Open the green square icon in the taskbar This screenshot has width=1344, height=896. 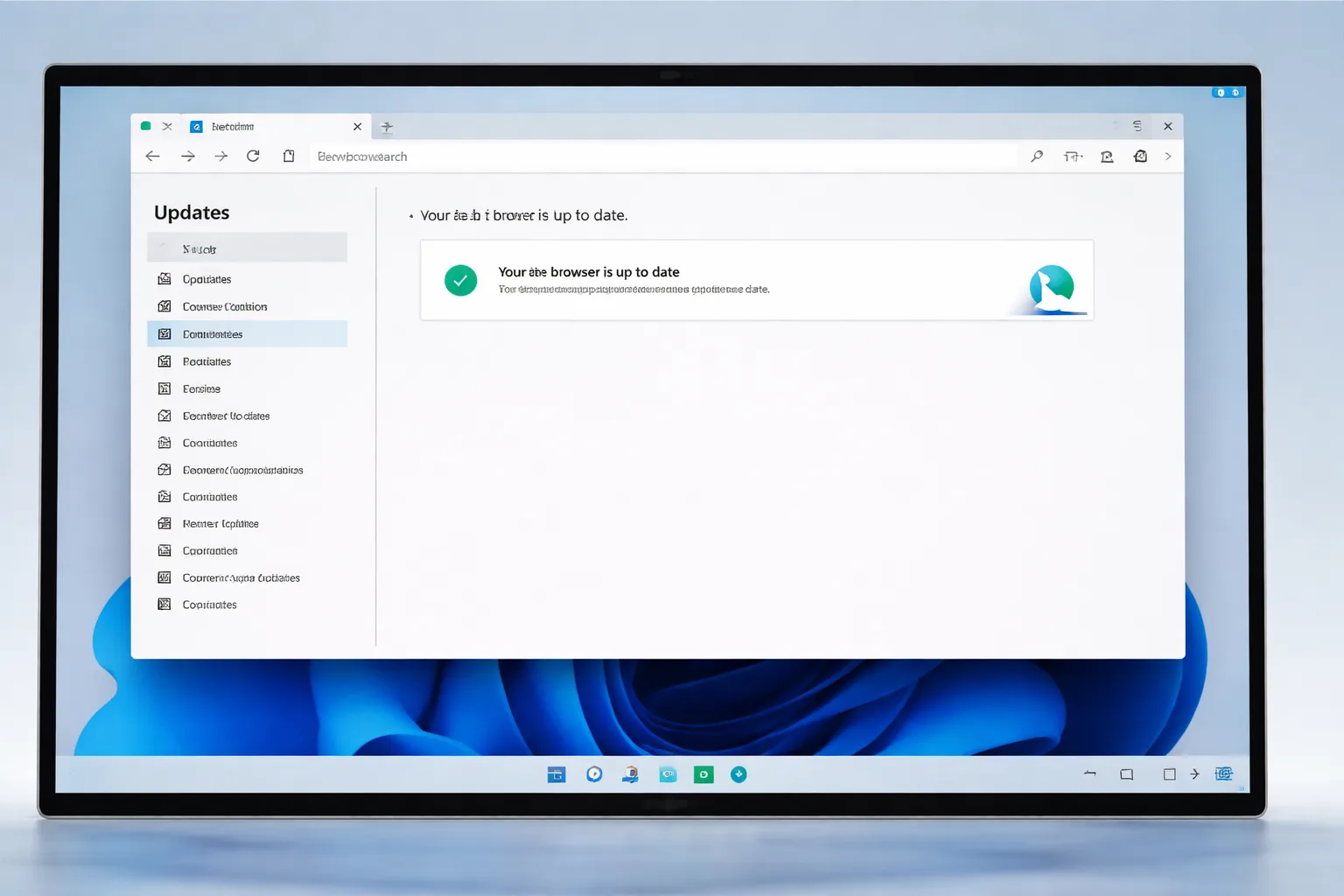tap(703, 774)
